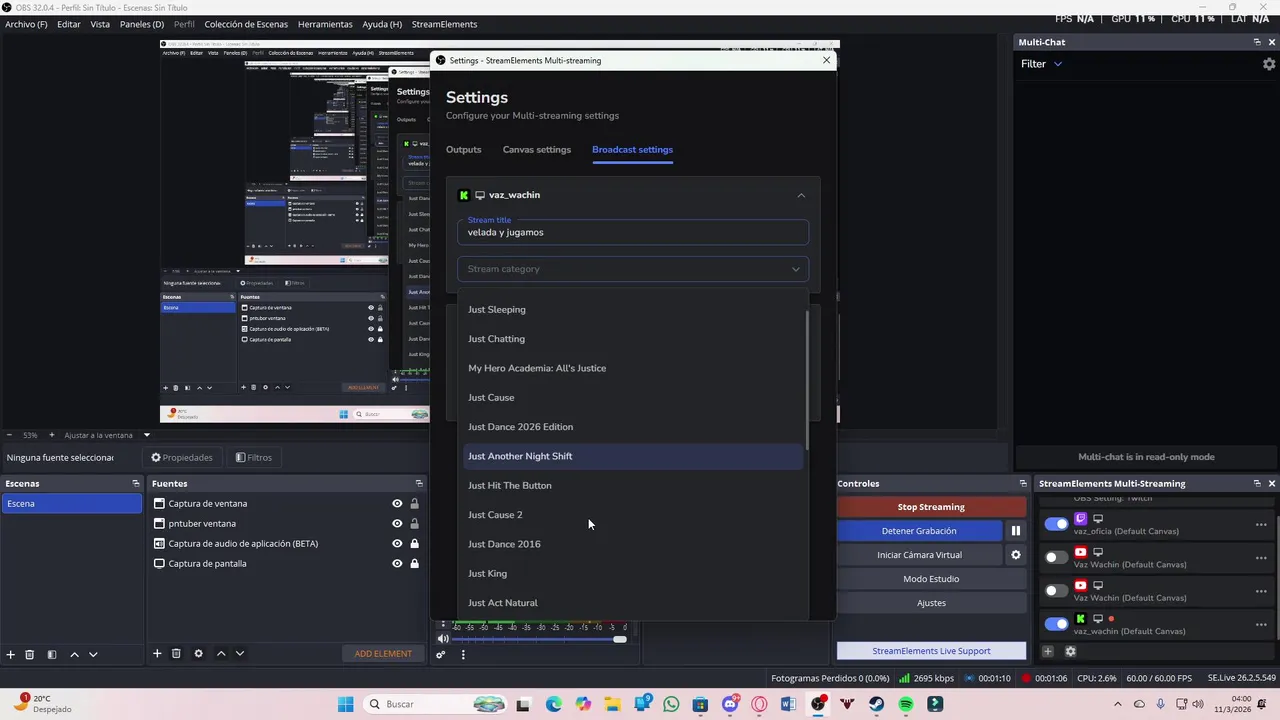Disable the vaz_wachin Kick output switch
The image size is (1280, 720).
pyautogui.click(x=1056, y=624)
